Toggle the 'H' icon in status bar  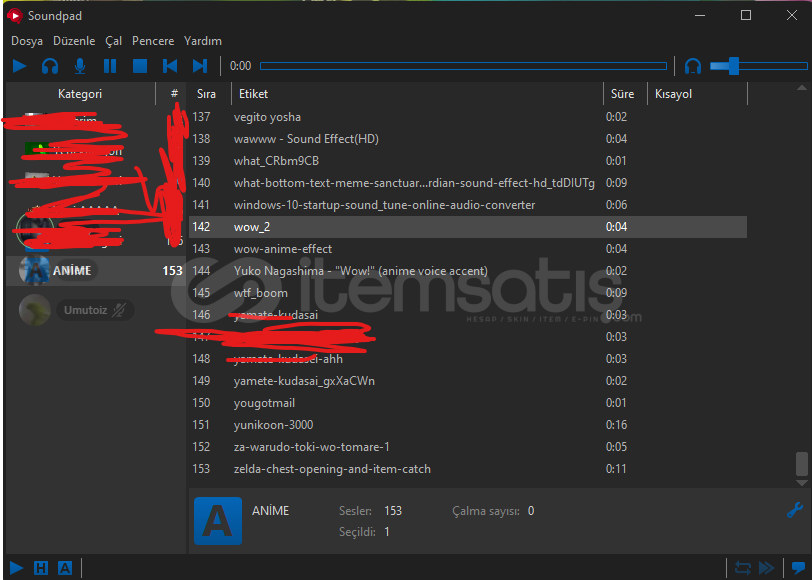tap(41, 568)
